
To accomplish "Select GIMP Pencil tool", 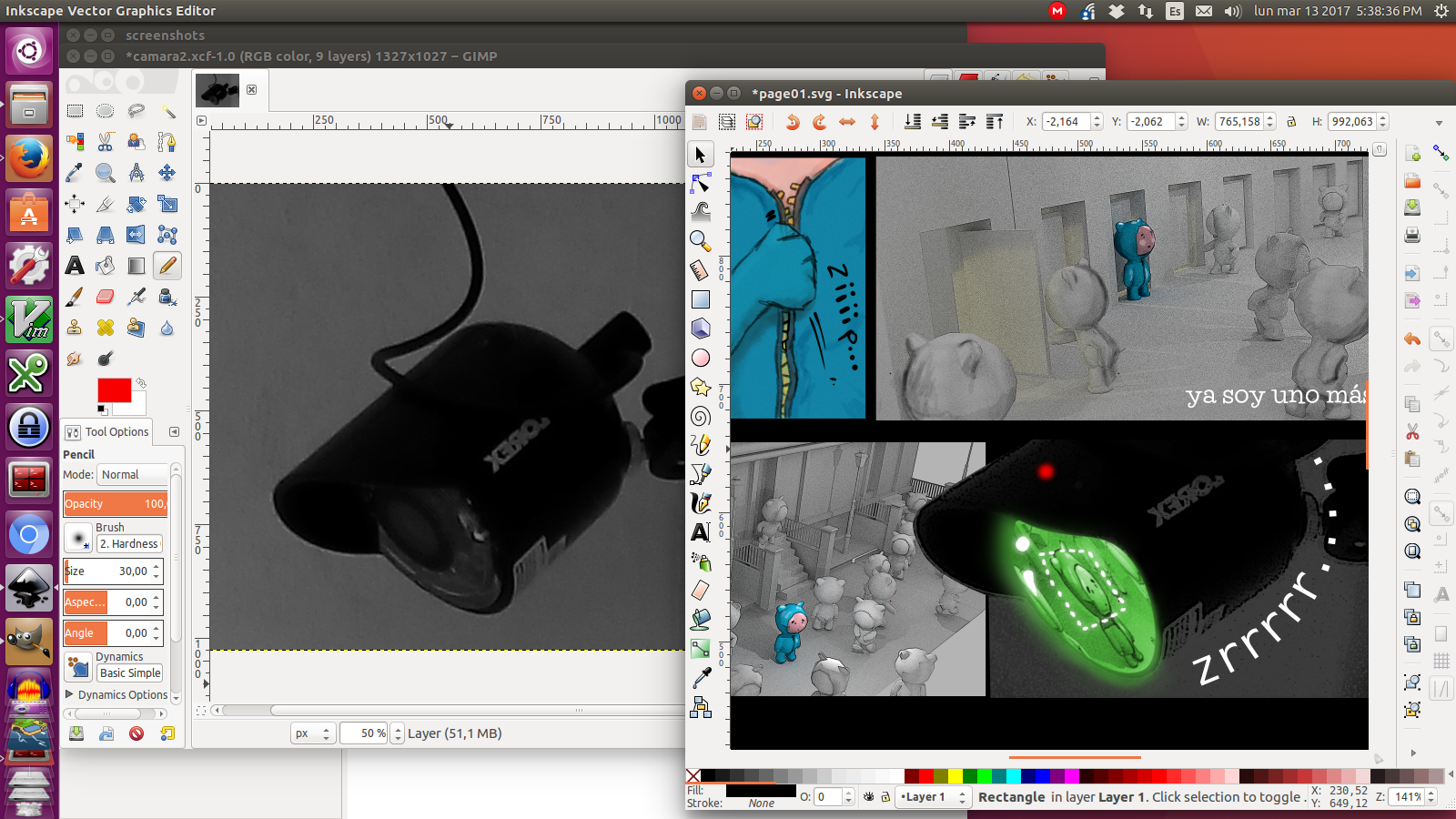I will pyautogui.click(x=167, y=266).
